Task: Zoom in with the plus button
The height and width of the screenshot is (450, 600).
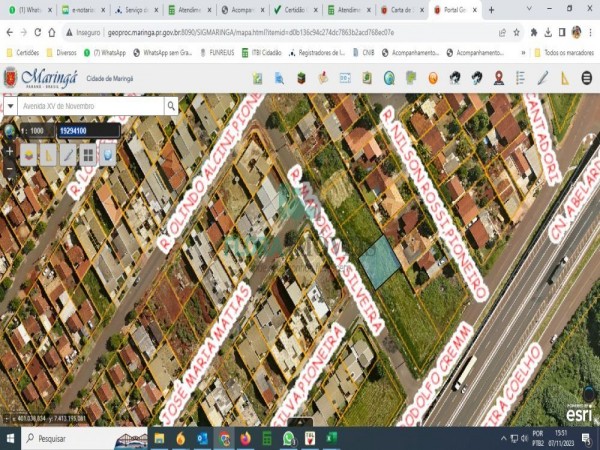Action: point(9,151)
